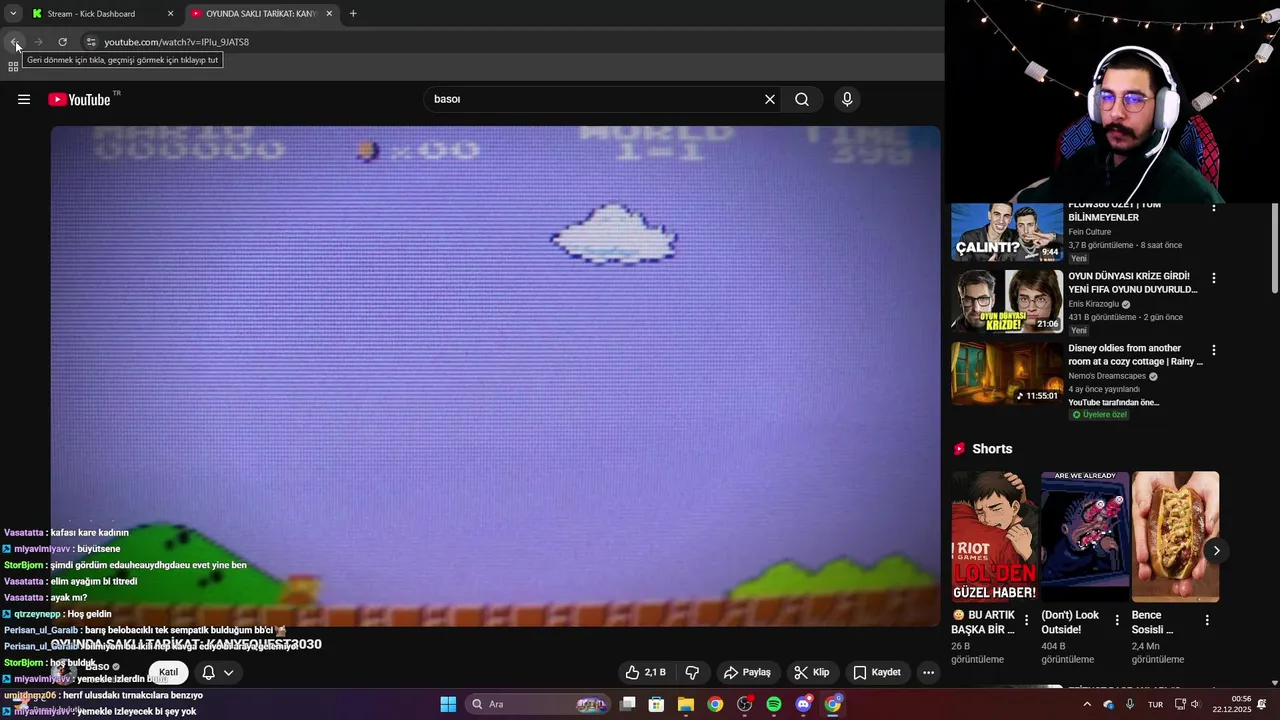This screenshot has height=720, width=1280.
Task: Open the notification bell dropdown
Action: tap(217, 672)
